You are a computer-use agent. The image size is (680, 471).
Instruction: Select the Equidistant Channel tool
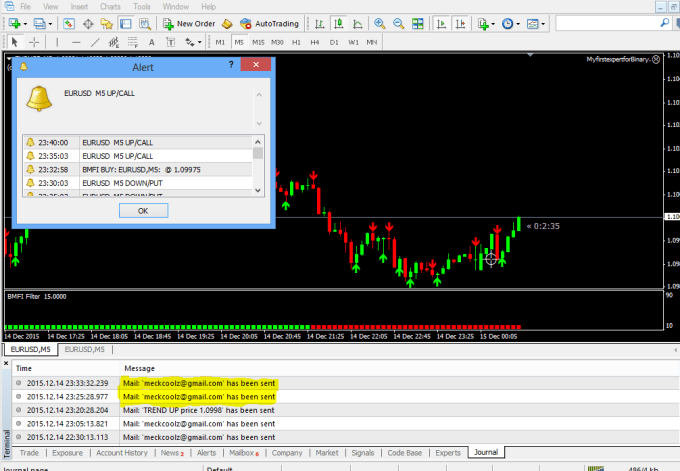[x=114, y=42]
